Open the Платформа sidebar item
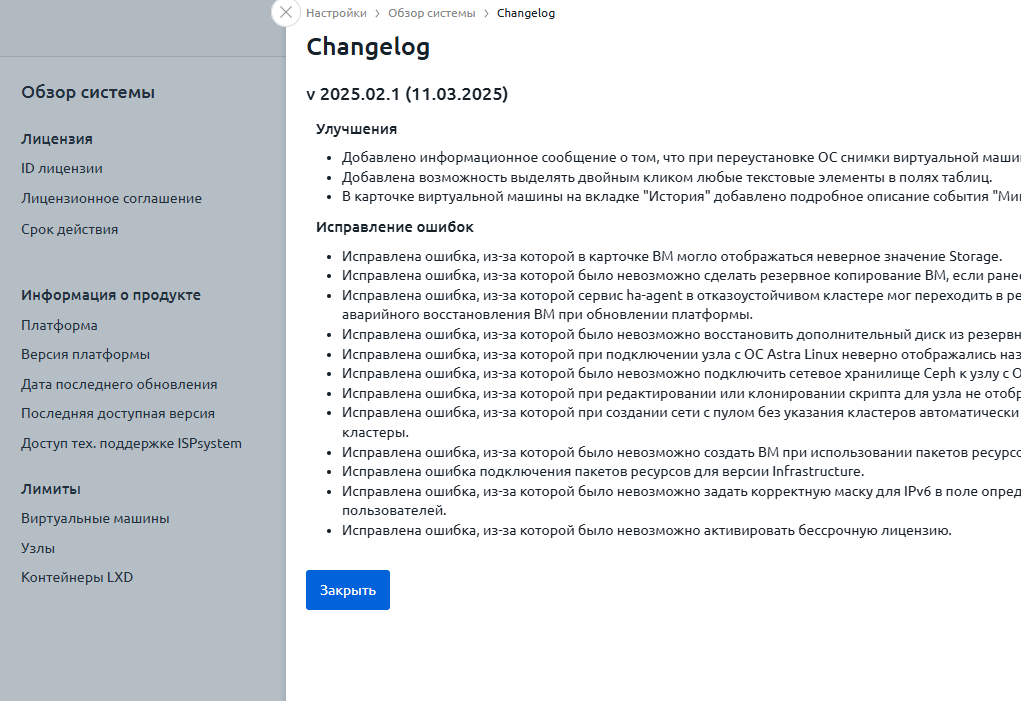Screen dimensions: 1021x701 click(59, 325)
